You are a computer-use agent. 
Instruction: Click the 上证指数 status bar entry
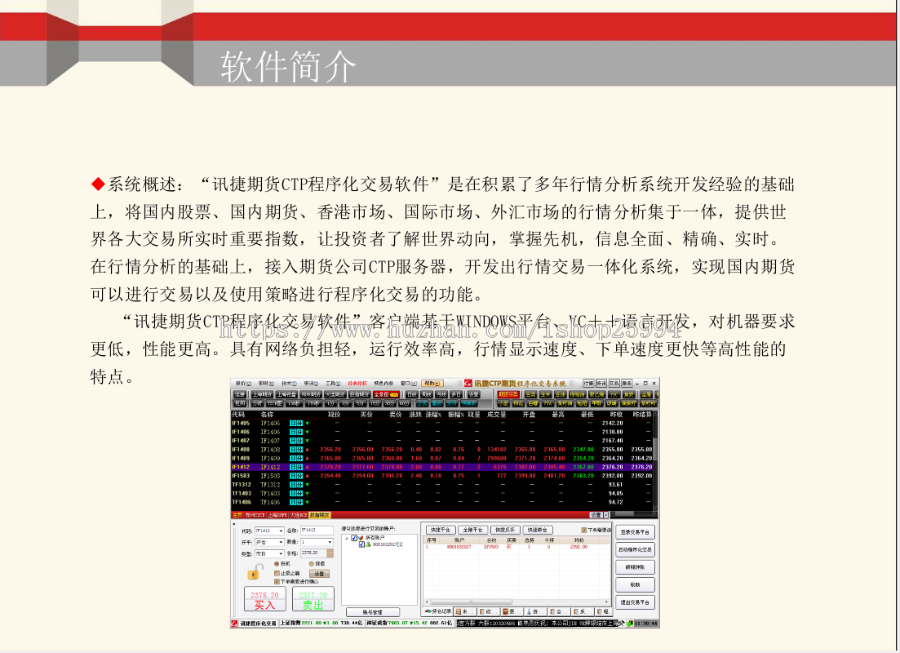pyautogui.click(x=321, y=623)
